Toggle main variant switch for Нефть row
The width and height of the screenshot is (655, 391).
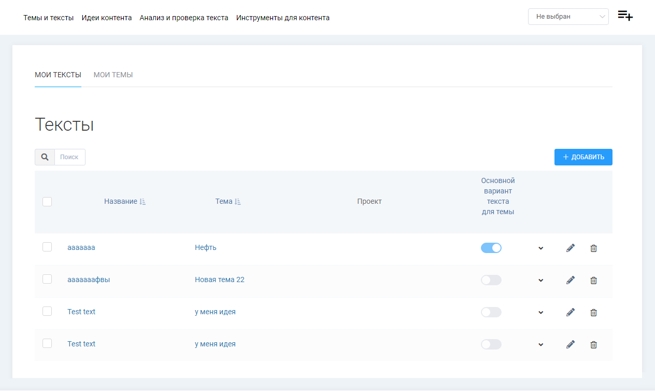(x=491, y=248)
